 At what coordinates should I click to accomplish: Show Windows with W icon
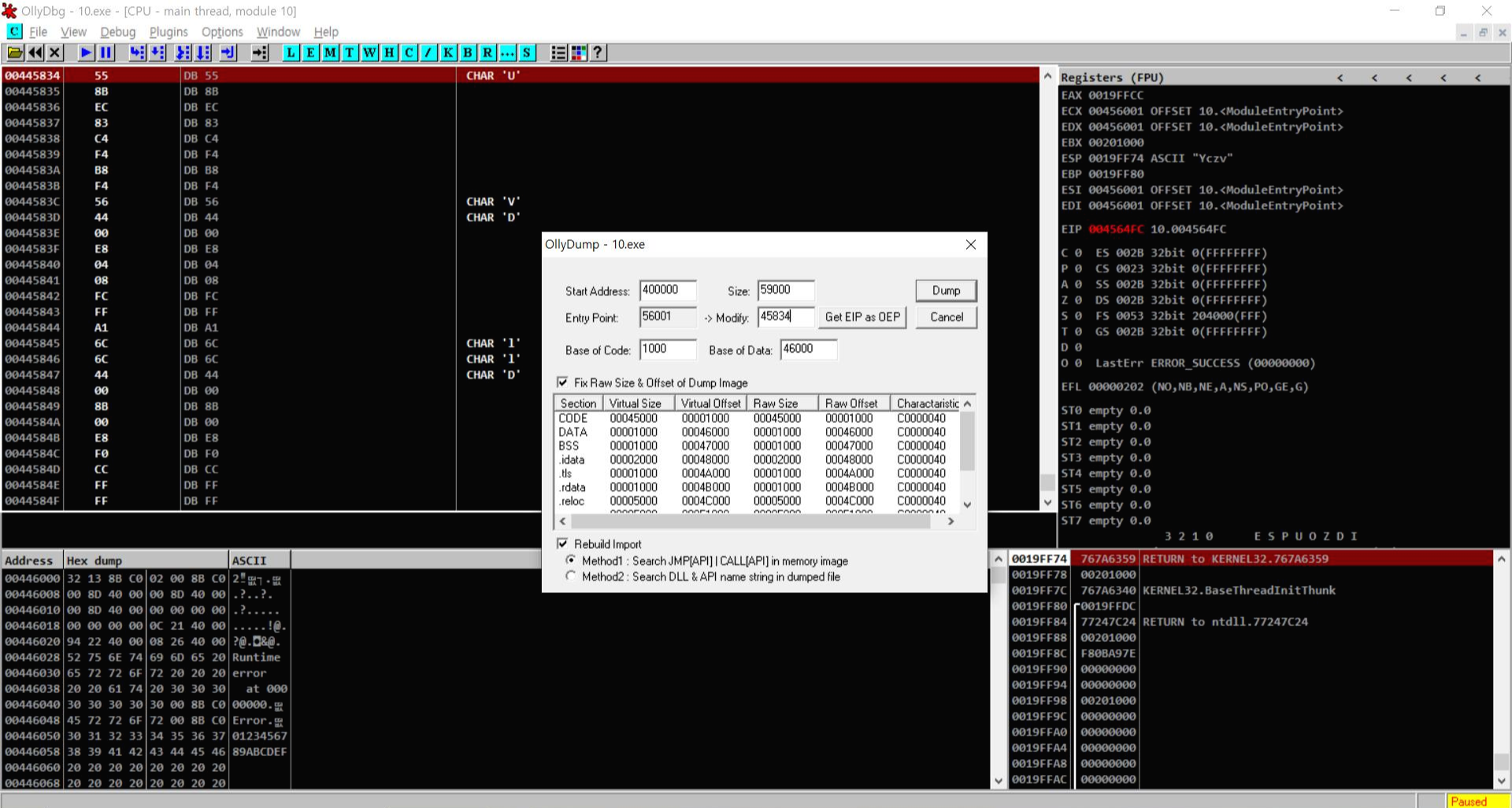pyautogui.click(x=370, y=53)
